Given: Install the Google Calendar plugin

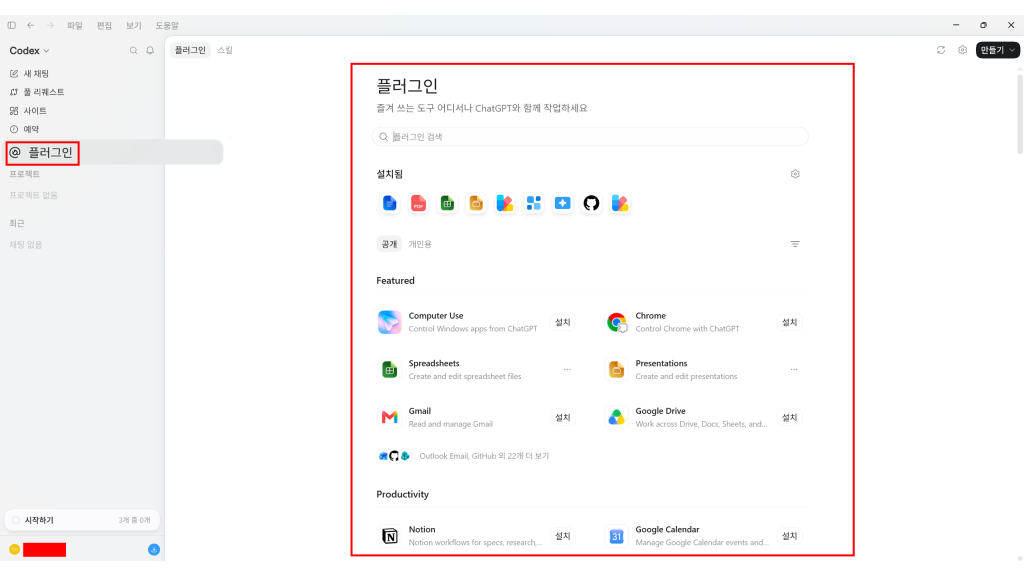Looking at the screenshot, I should [x=790, y=536].
